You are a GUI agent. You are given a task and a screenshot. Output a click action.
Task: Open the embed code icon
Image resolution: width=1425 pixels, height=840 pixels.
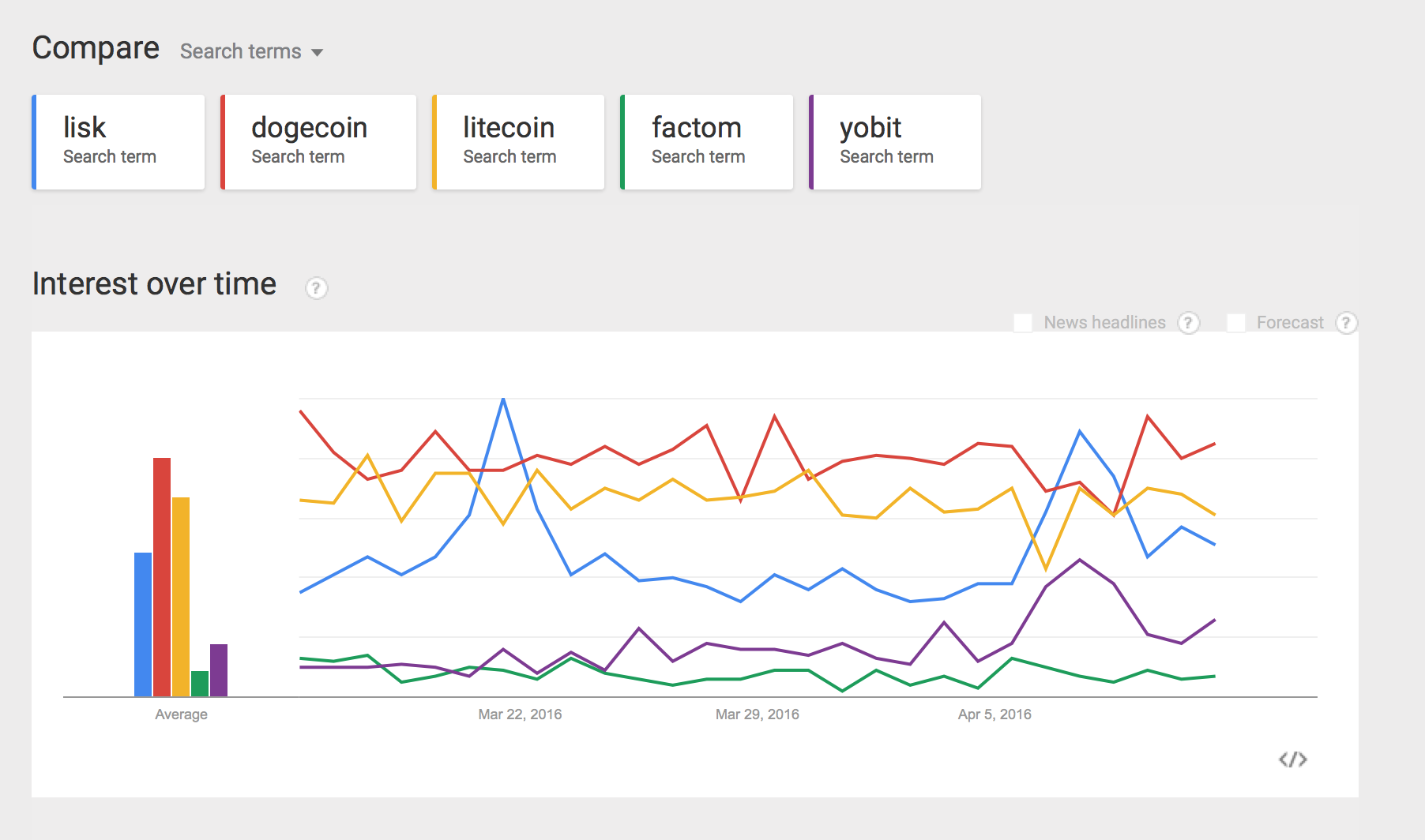[1293, 759]
